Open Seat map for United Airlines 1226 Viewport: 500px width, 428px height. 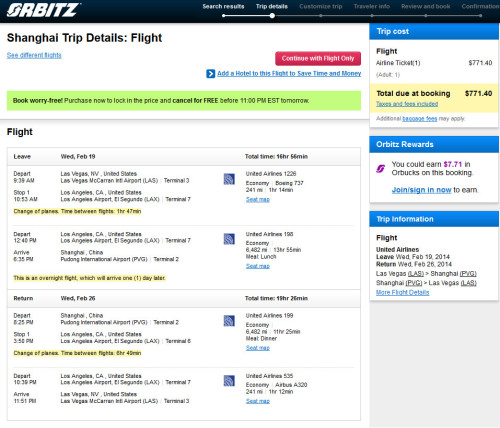pos(258,199)
